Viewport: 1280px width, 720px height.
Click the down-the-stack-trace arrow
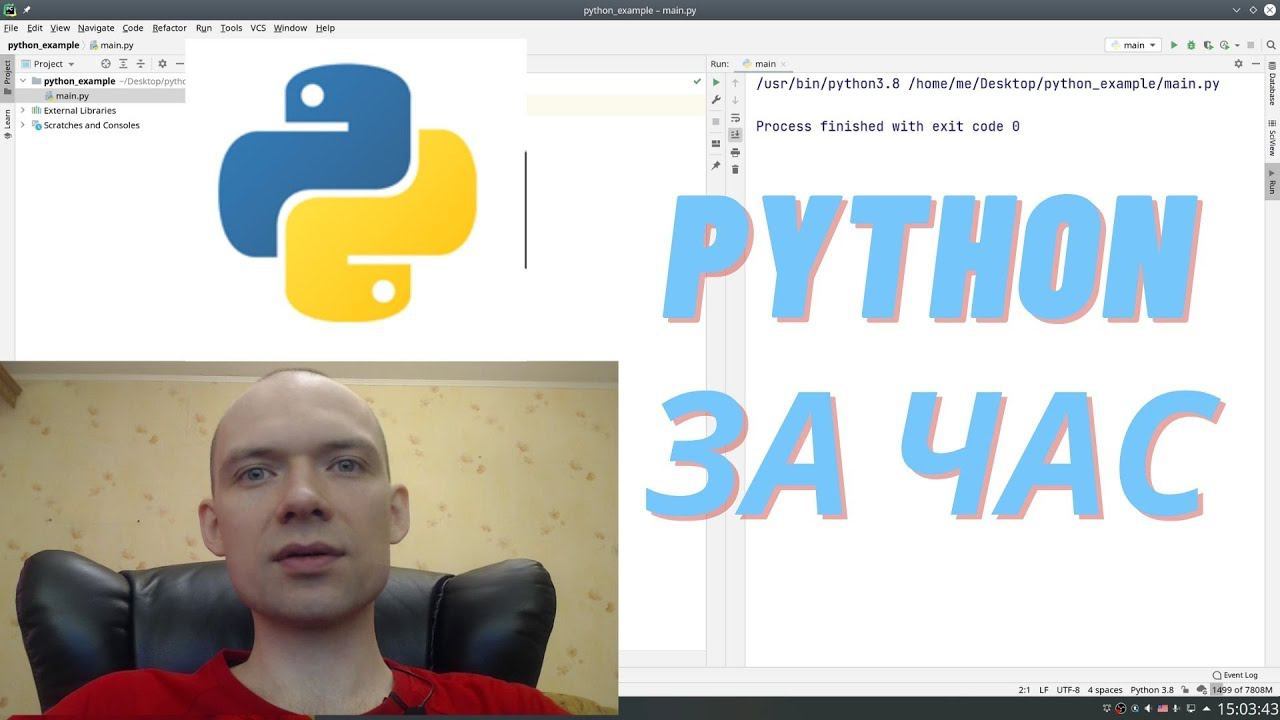point(735,100)
